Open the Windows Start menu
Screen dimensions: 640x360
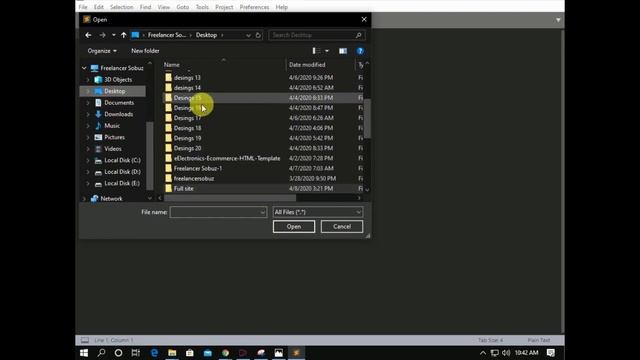point(84,353)
